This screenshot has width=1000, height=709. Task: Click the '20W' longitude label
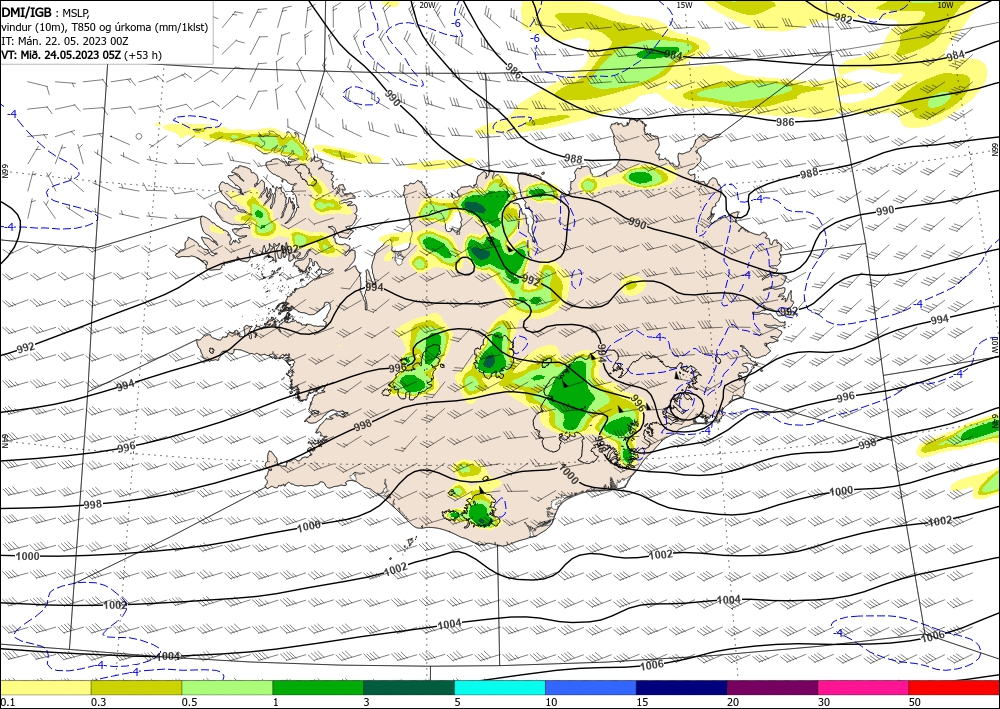pyautogui.click(x=427, y=5)
